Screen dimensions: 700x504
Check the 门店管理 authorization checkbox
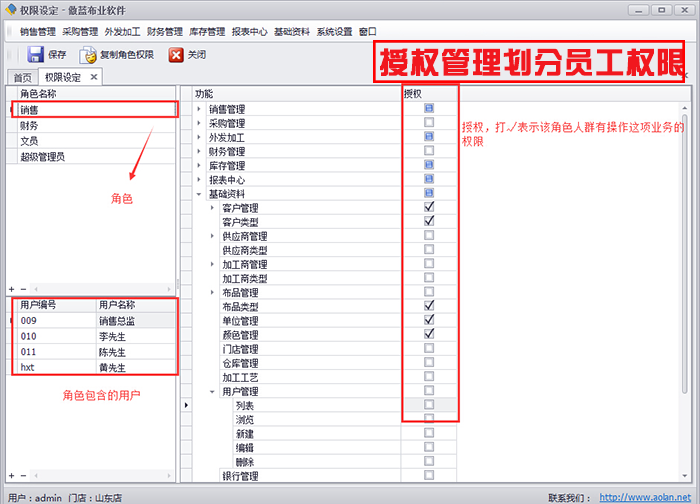(429, 349)
